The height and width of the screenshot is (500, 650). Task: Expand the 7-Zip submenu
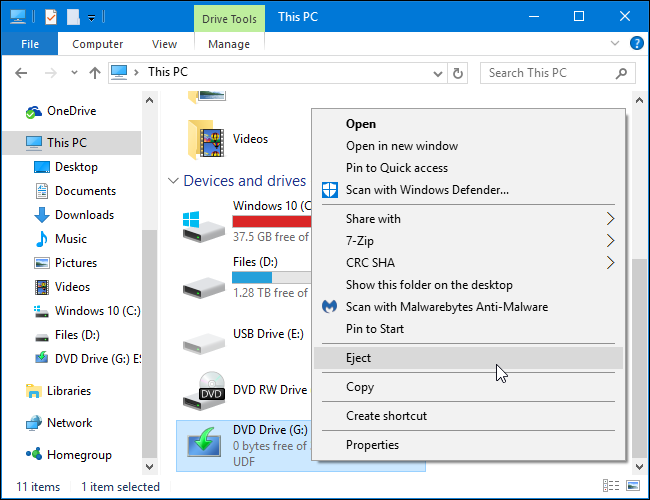pos(610,241)
